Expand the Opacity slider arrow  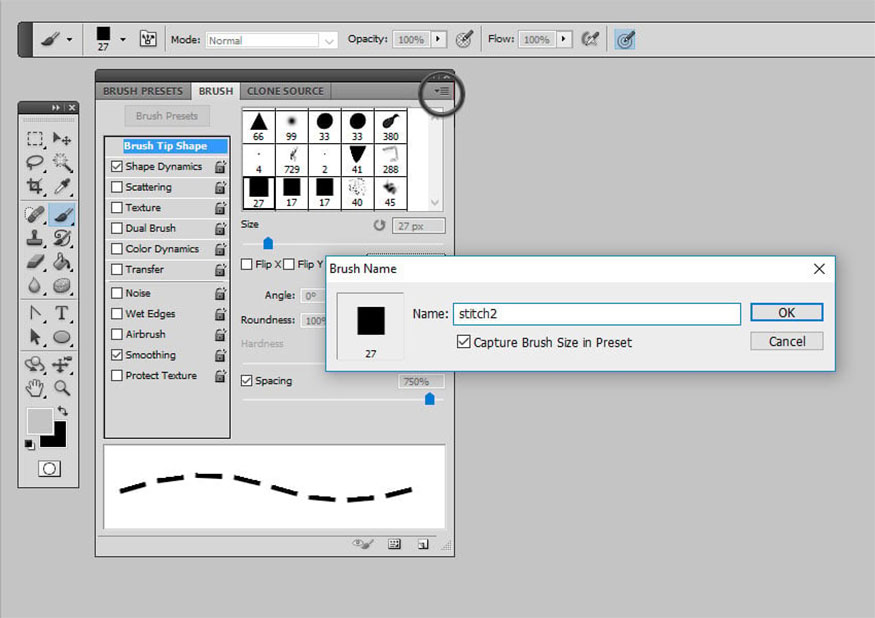438,40
